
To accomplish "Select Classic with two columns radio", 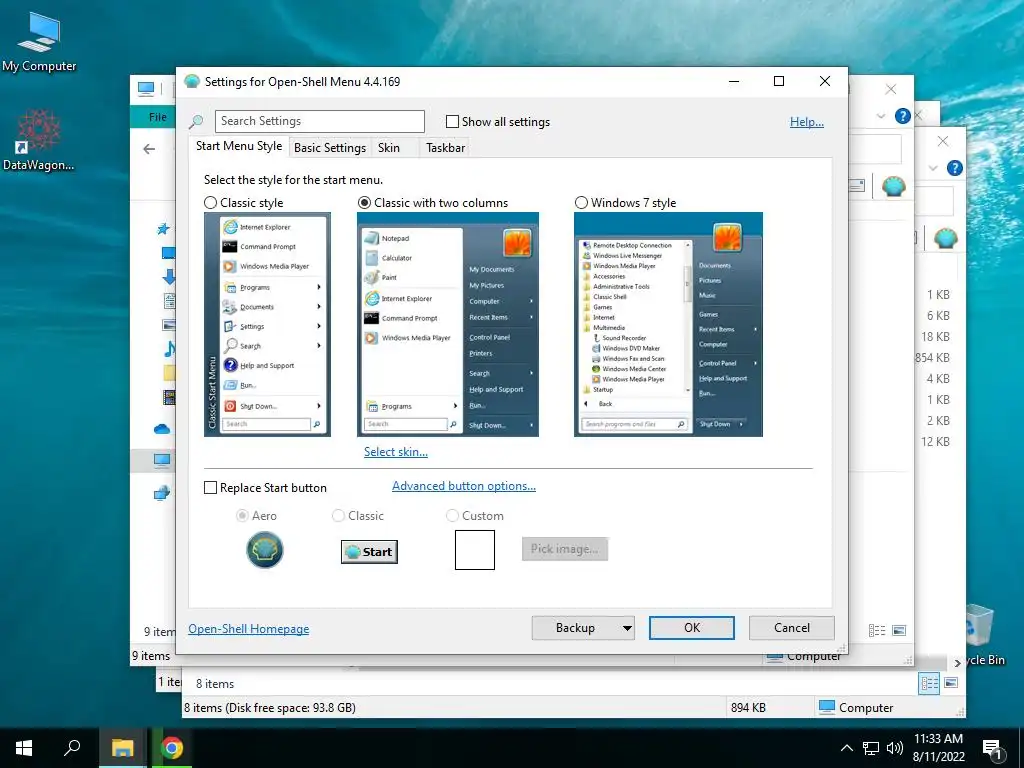I will [x=364, y=202].
